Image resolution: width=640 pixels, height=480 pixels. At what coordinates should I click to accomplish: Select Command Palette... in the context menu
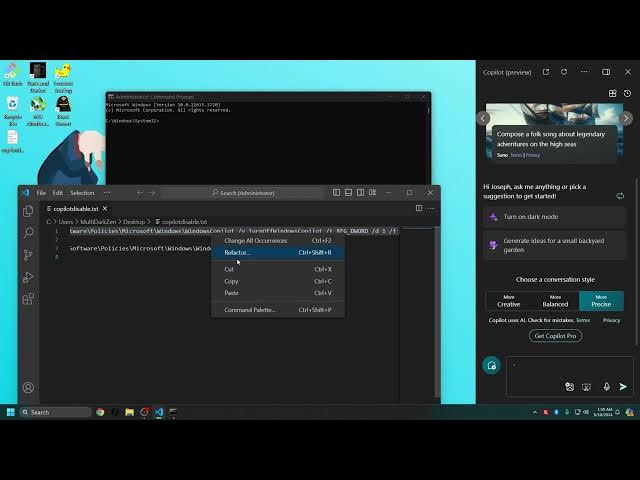[x=250, y=310]
